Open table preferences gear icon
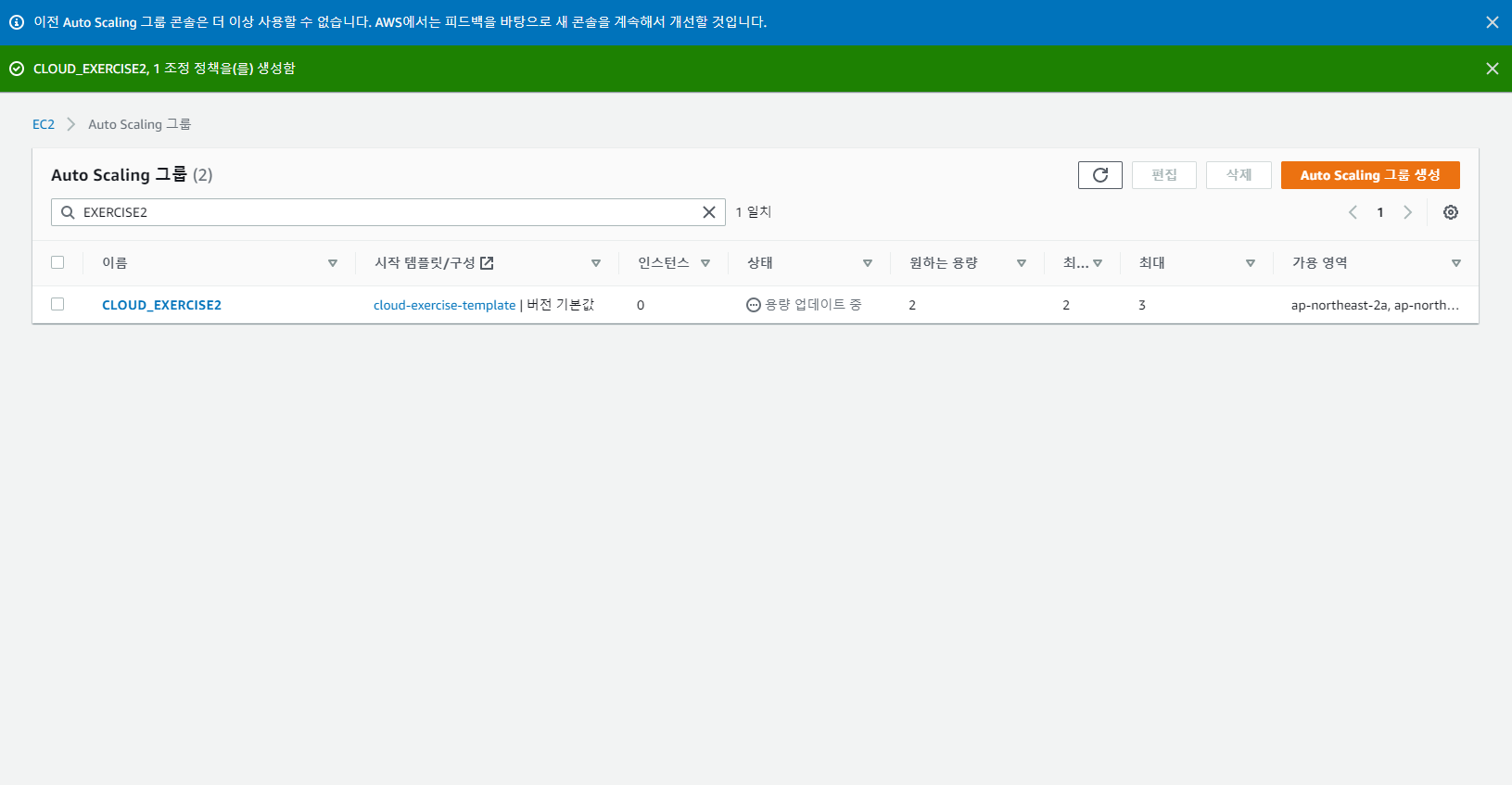This screenshot has width=1512, height=785. (1450, 212)
